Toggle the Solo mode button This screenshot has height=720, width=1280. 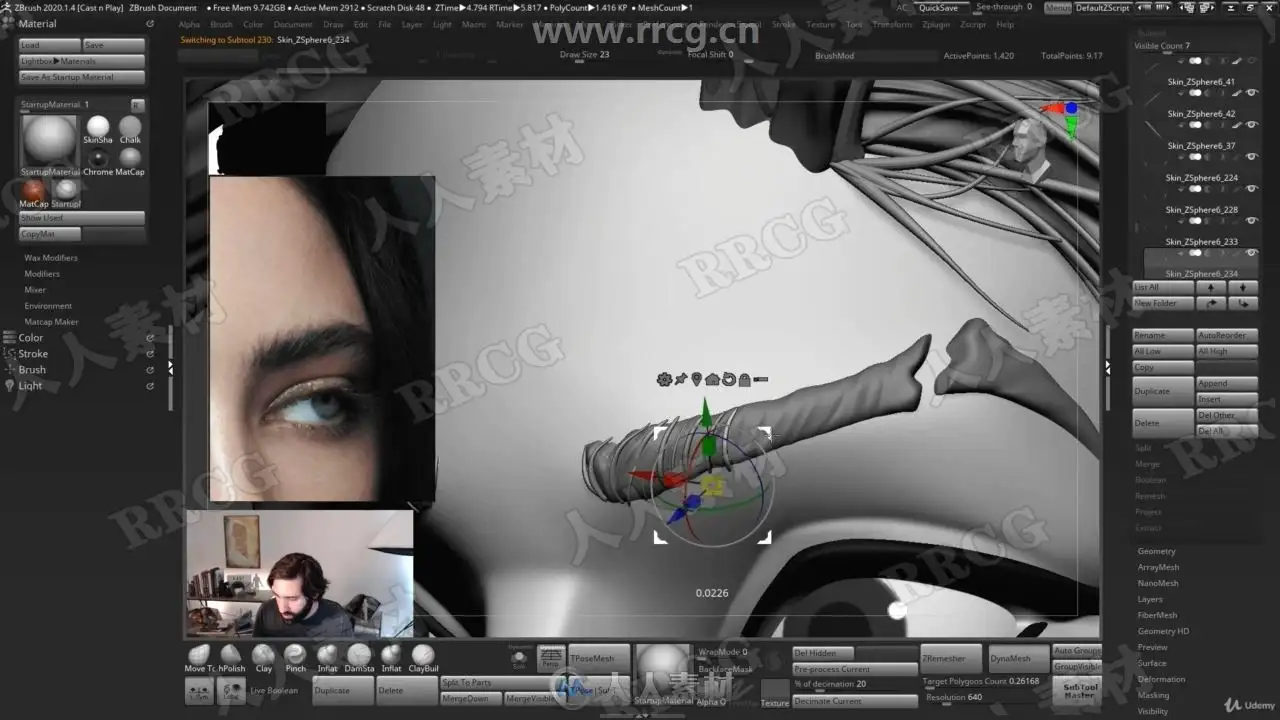click(519, 658)
